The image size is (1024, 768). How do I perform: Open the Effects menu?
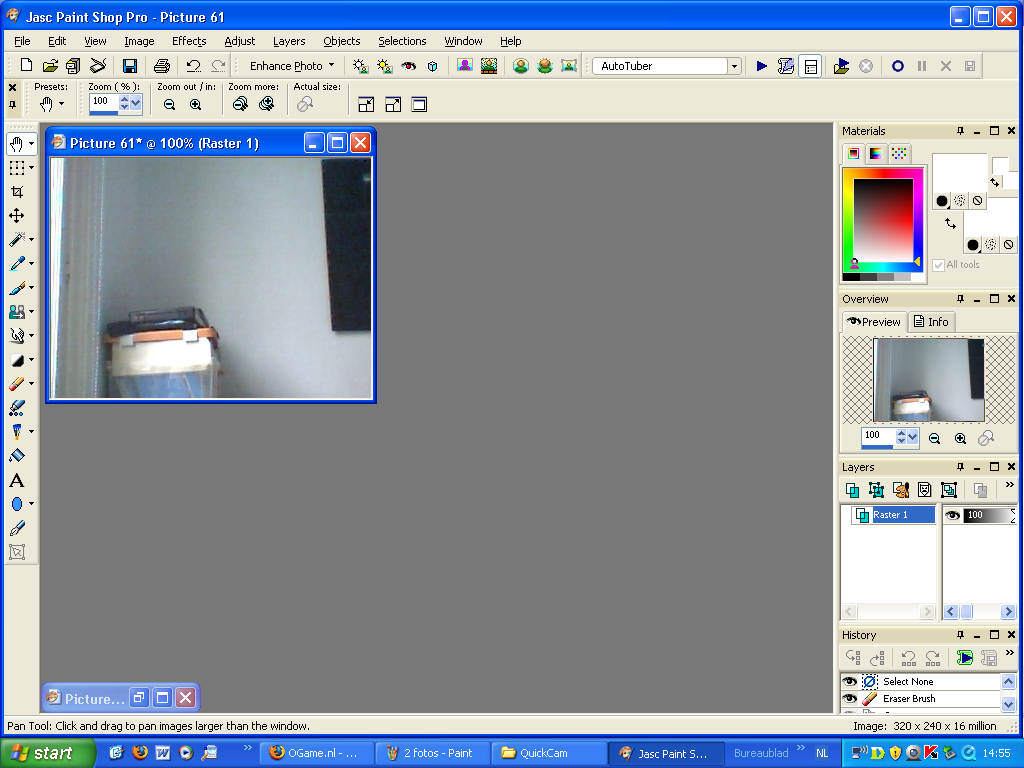click(189, 41)
